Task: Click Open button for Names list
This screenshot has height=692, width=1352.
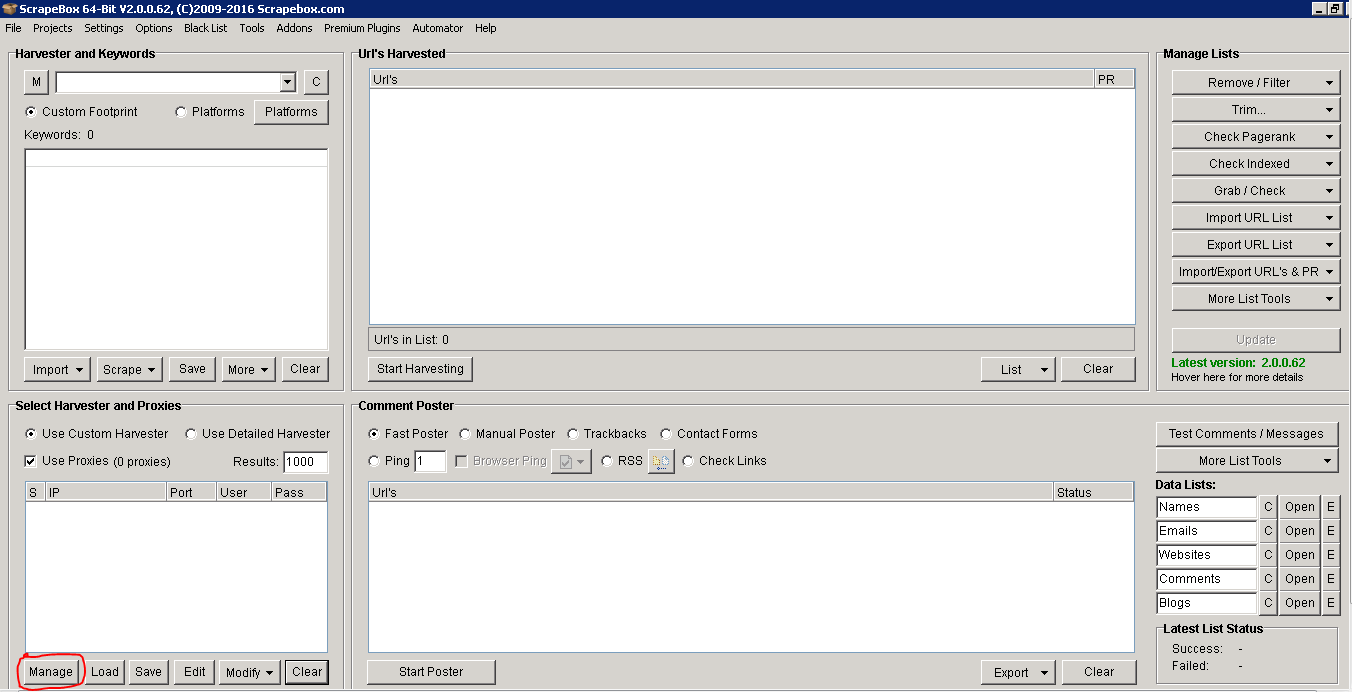Action: tap(1300, 507)
